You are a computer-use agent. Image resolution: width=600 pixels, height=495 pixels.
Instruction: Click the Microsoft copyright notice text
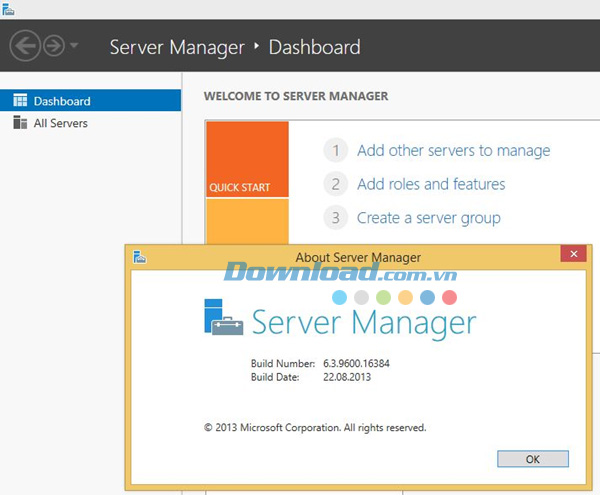(x=315, y=427)
